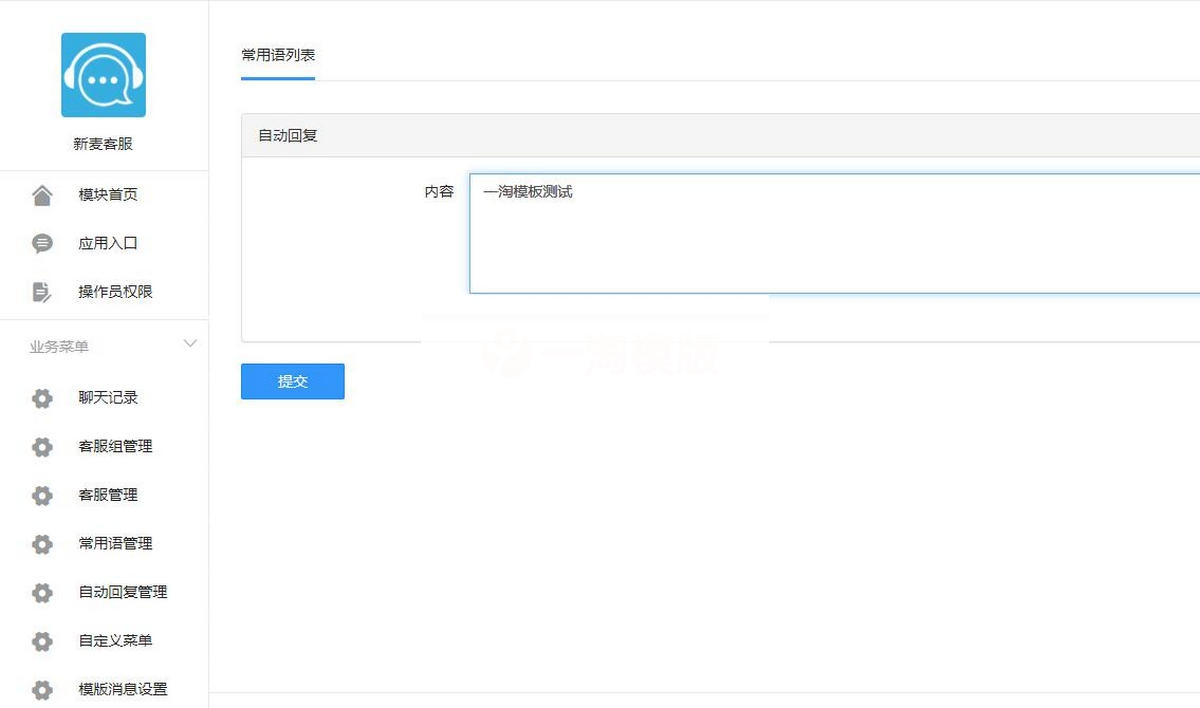Screen dimensions: 1200x708
Task: Click the chat bubble icon beside 应用入口
Action: tap(41, 242)
